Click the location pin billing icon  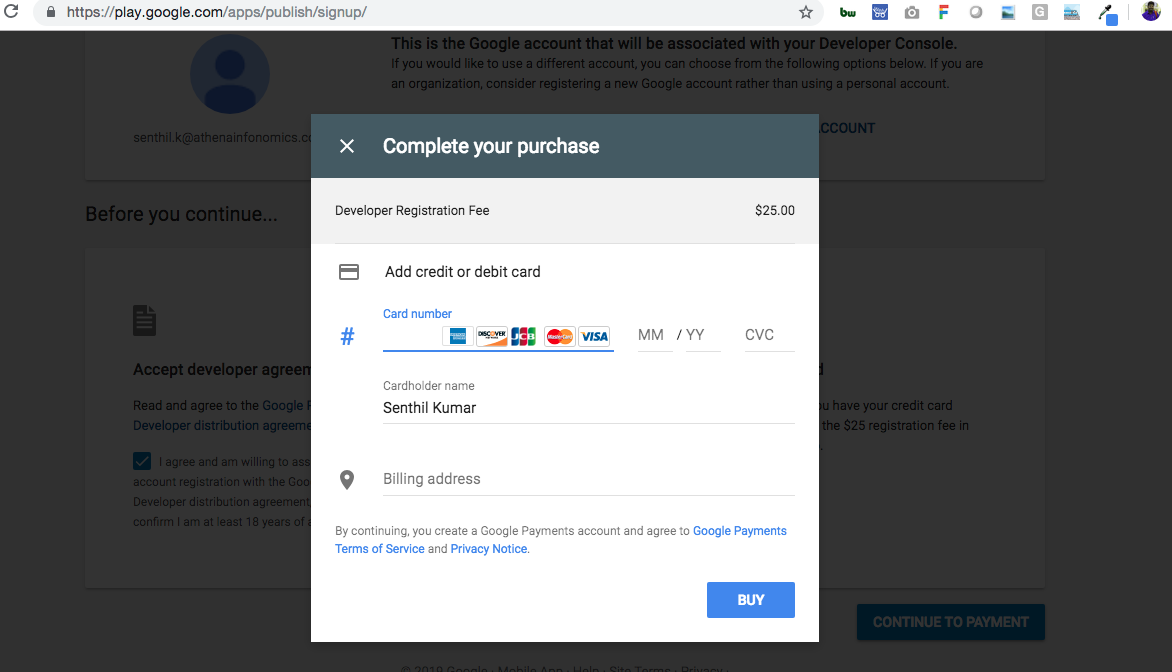pos(347,480)
